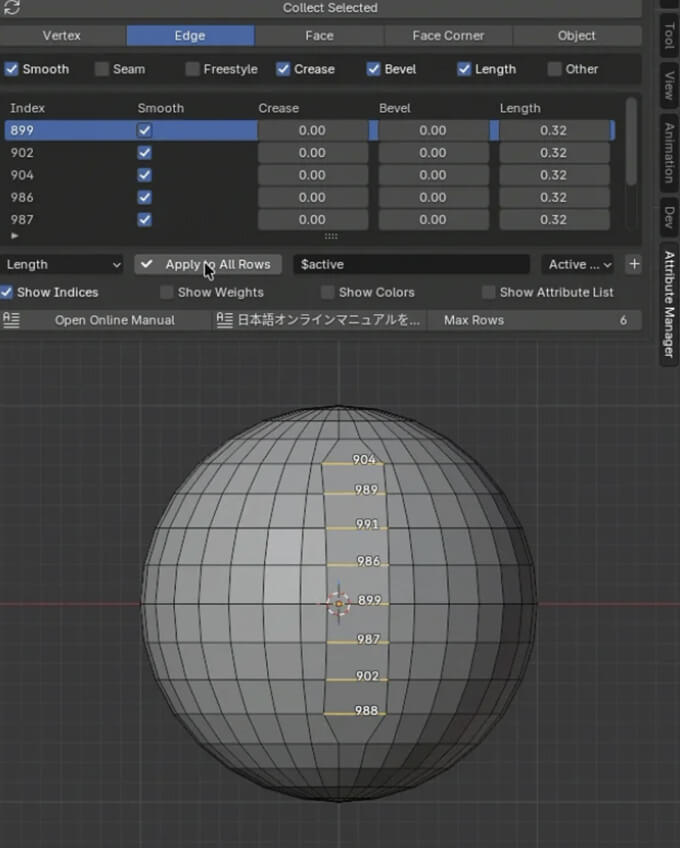Click the 3D cursor at sphere center
The image size is (680, 848).
coord(338,603)
